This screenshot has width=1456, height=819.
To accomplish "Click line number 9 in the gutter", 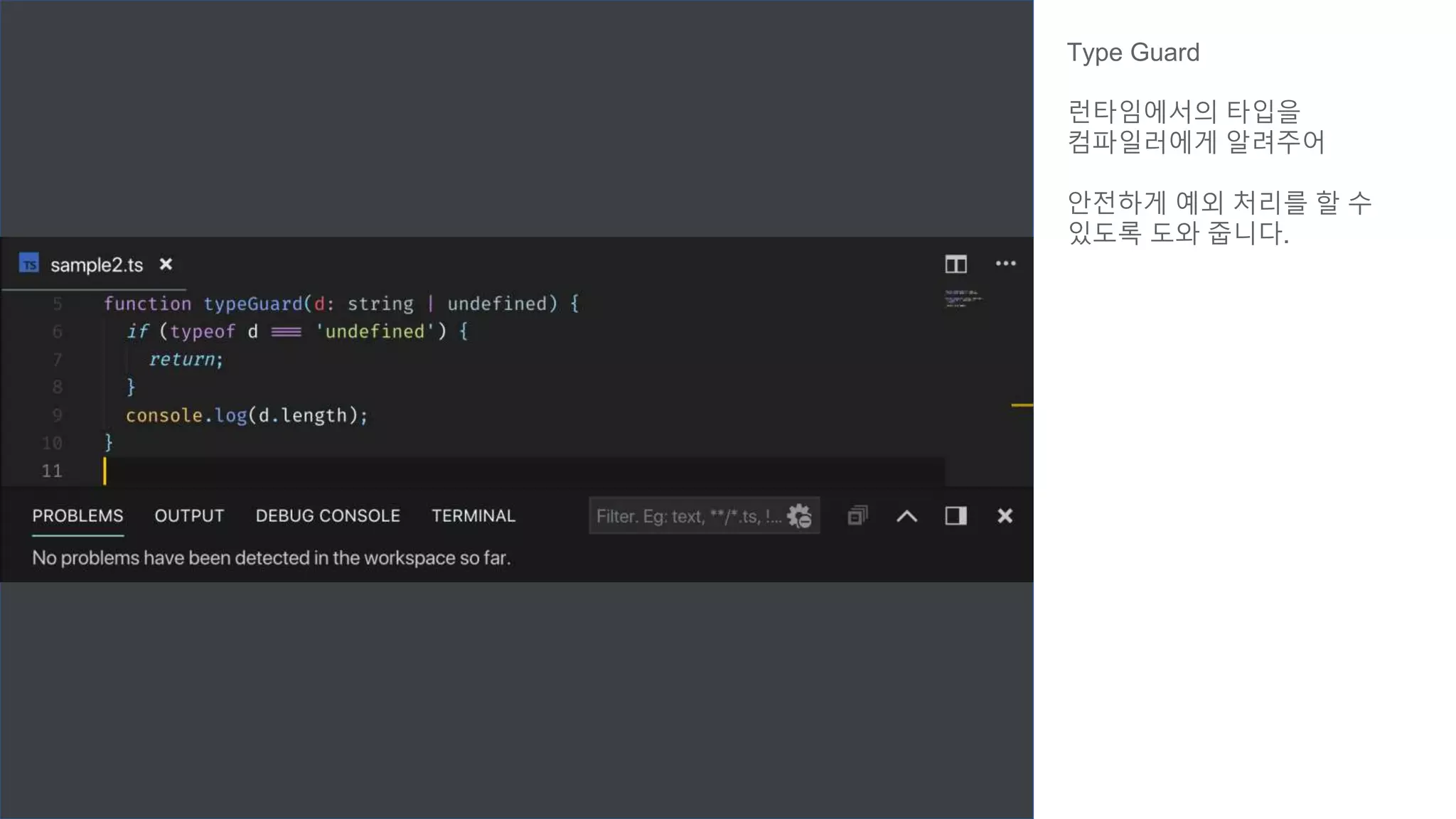I will pyautogui.click(x=58, y=415).
